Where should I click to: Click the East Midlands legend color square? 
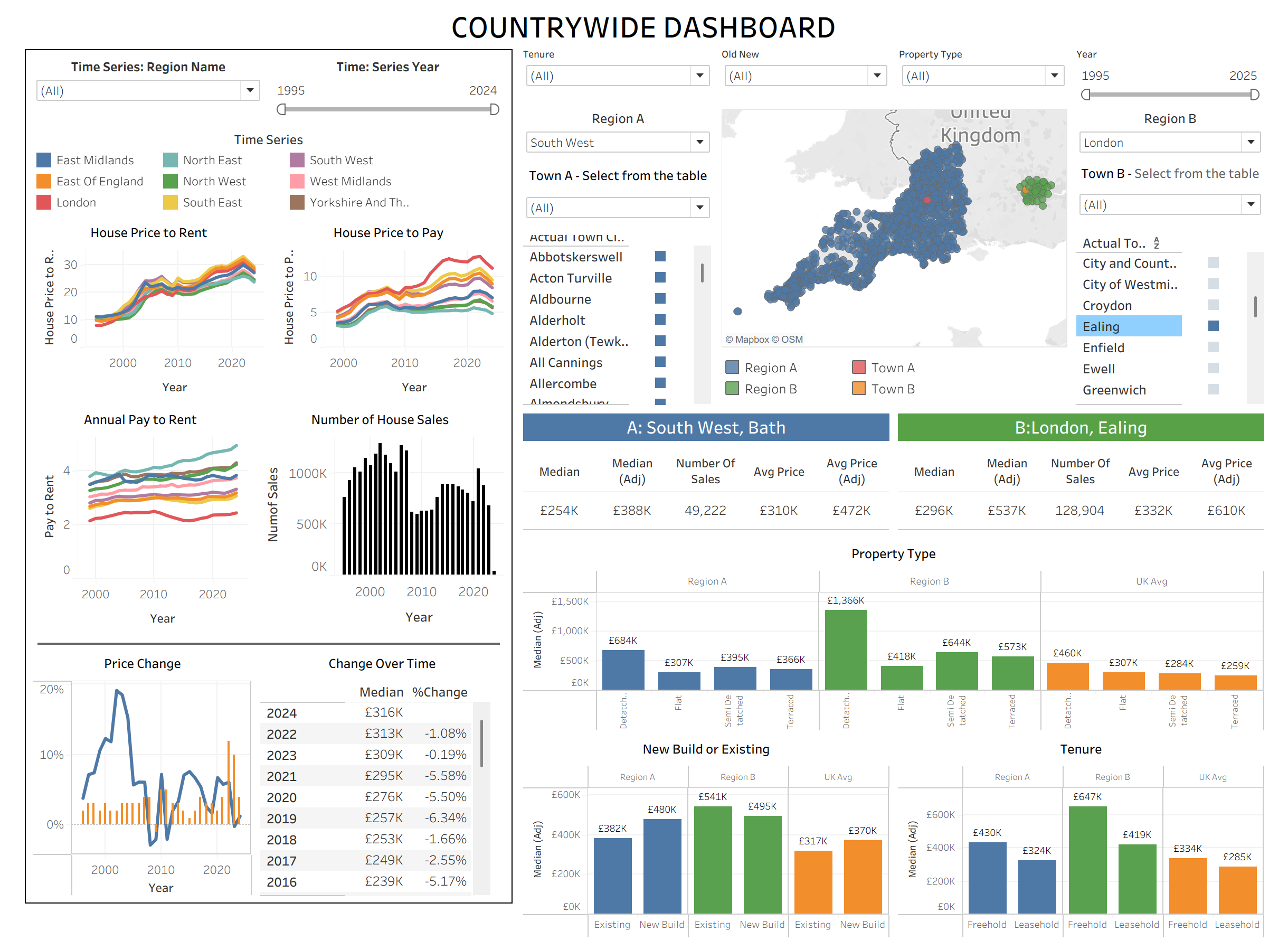point(44,160)
